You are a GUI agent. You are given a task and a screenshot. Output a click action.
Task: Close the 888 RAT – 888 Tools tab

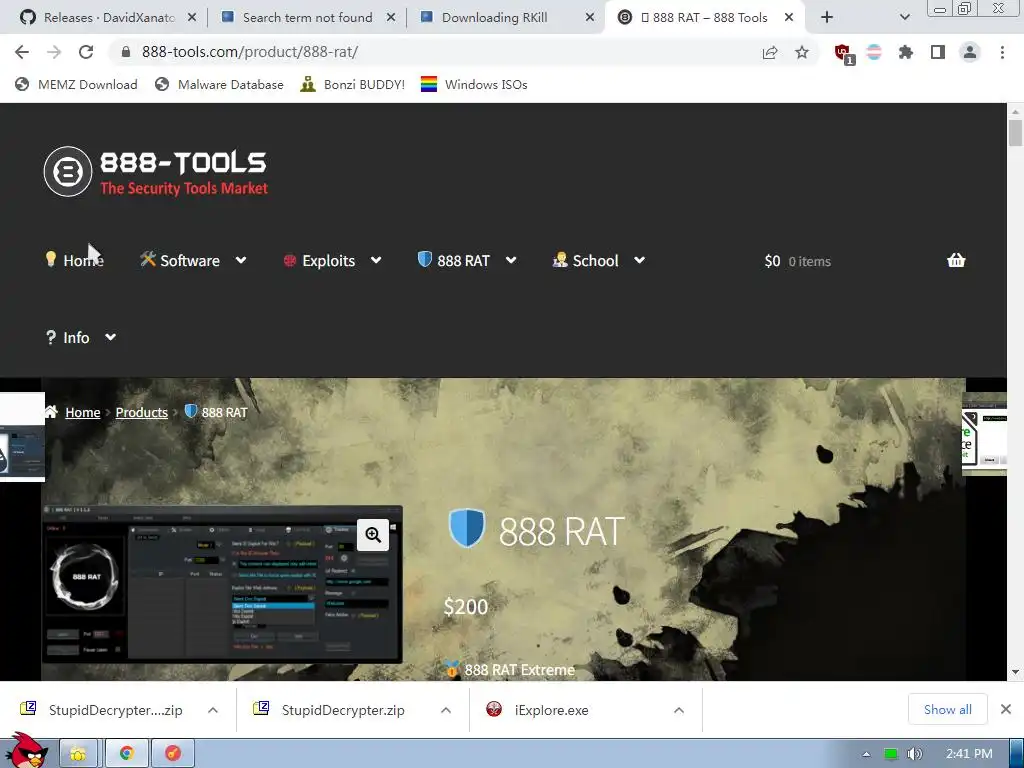click(x=789, y=18)
